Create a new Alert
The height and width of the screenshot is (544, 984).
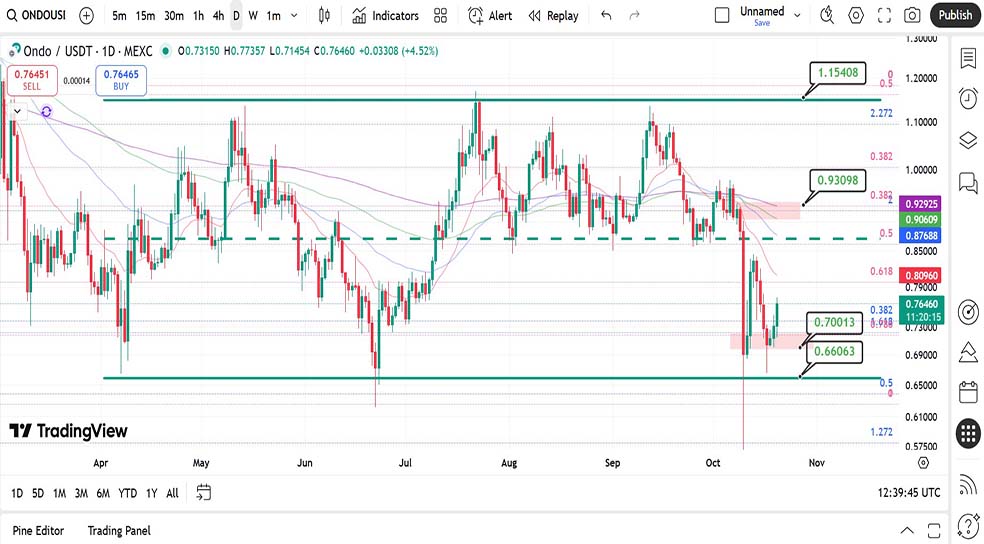pyautogui.click(x=490, y=15)
